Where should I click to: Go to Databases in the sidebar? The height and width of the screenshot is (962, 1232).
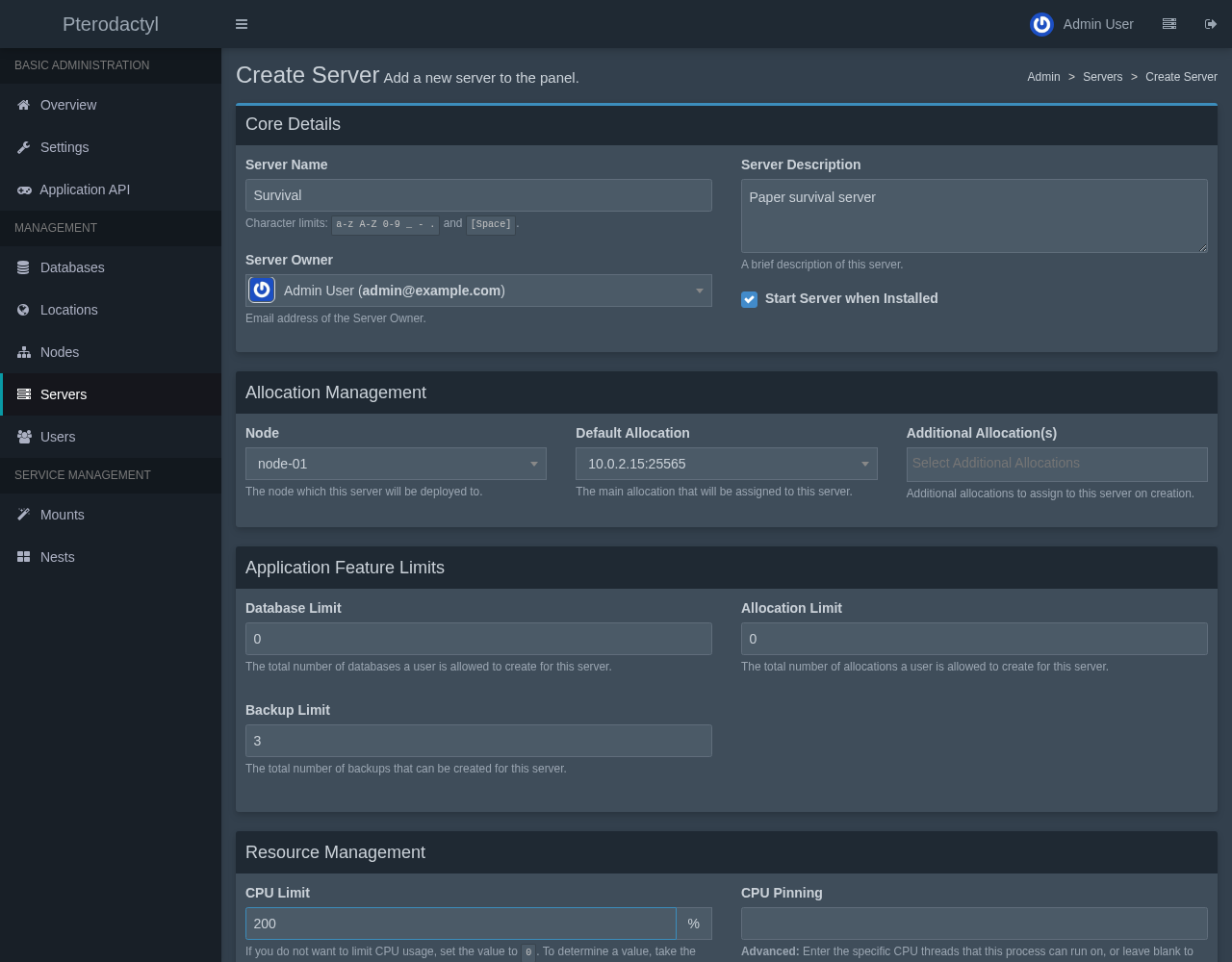111,267
